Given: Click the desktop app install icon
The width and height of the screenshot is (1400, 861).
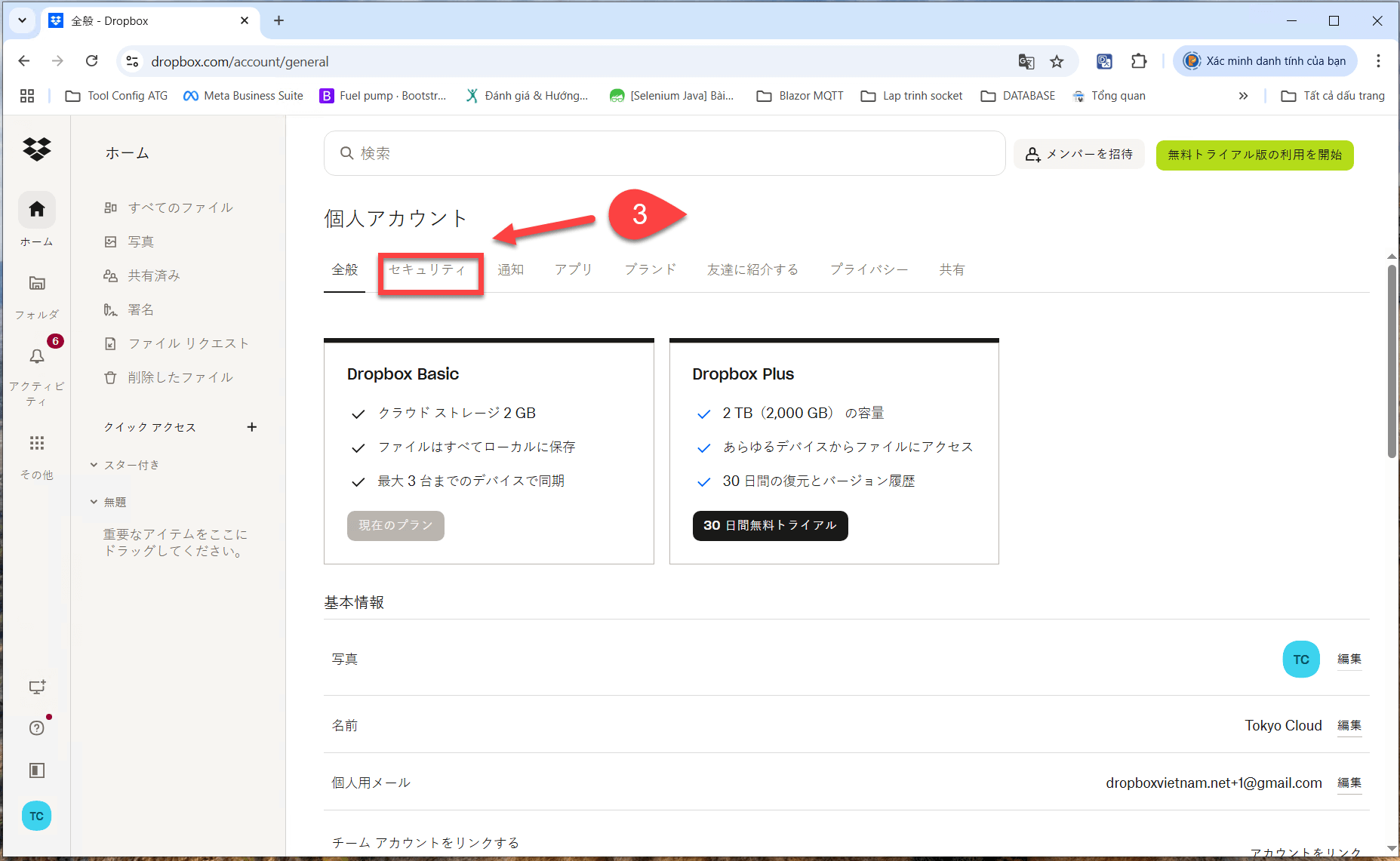Looking at the screenshot, I should coord(36,687).
